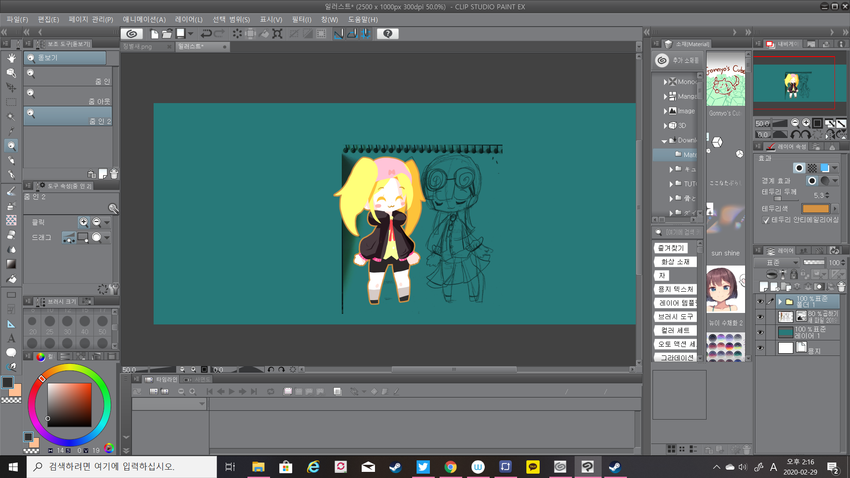The height and width of the screenshot is (478, 850).
Task: Click the Redo arrow in command bar
Action: point(220,34)
